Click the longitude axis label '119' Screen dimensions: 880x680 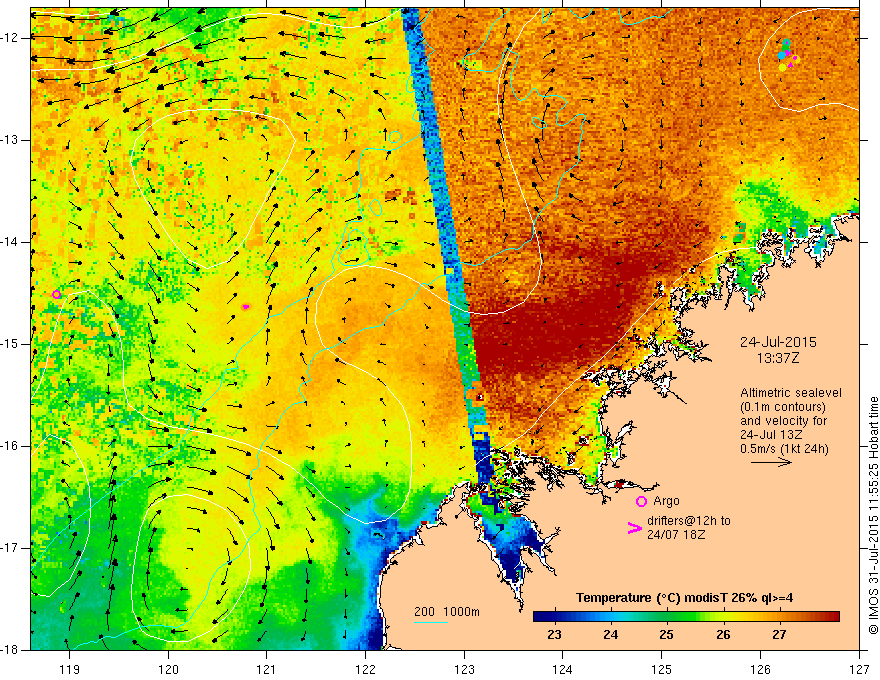coord(70,669)
